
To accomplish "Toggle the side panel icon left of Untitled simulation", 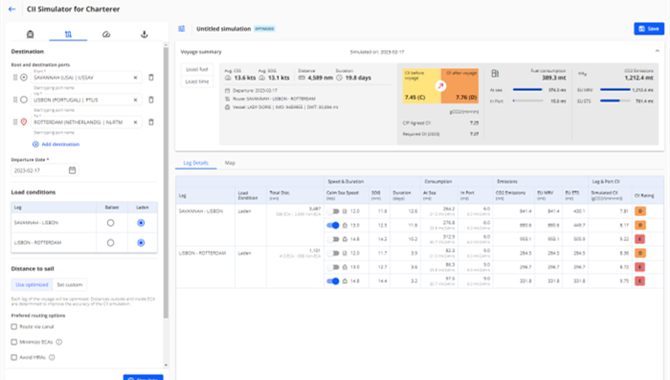I will 182,29.
